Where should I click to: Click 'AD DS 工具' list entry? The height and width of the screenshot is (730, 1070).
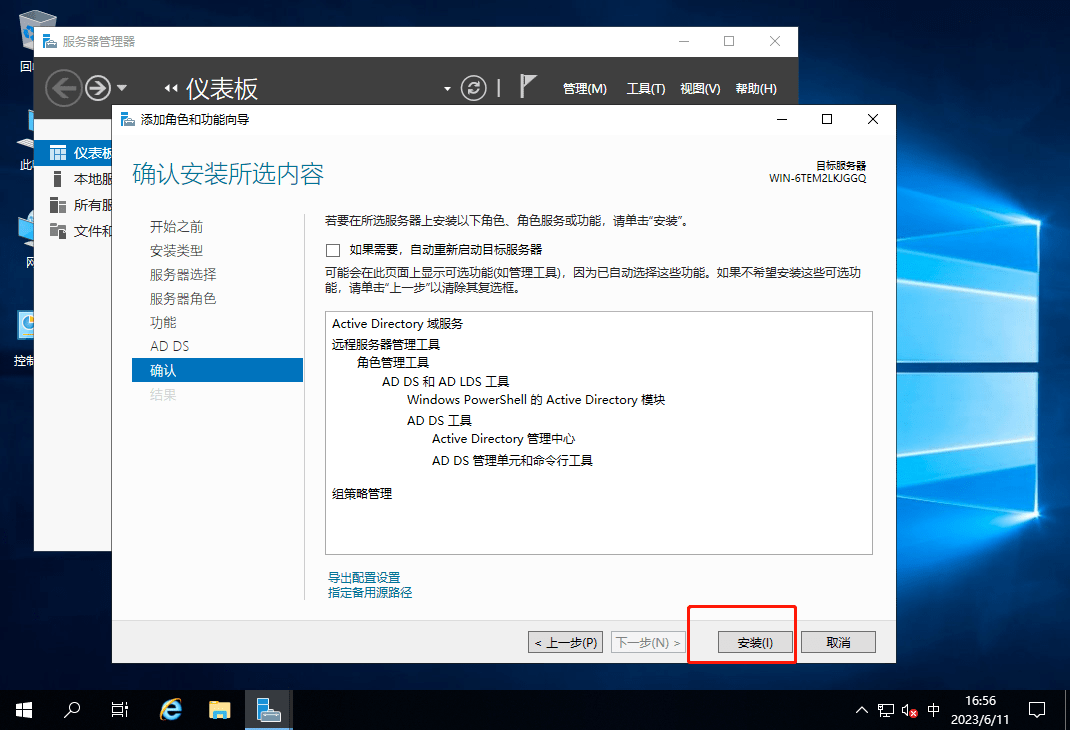pyautogui.click(x=439, y=420)
